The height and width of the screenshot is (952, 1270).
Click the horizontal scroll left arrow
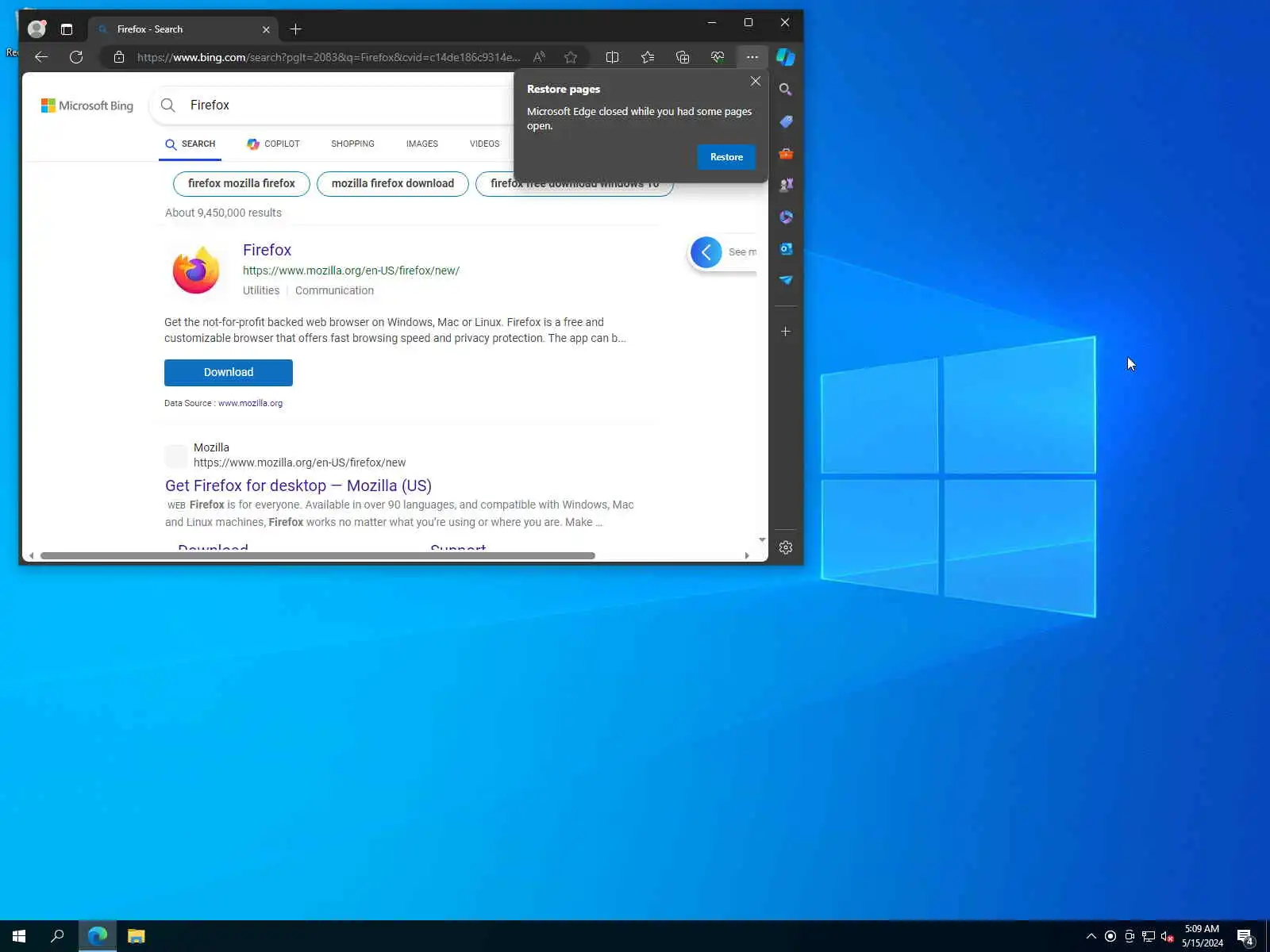(31, 555)
